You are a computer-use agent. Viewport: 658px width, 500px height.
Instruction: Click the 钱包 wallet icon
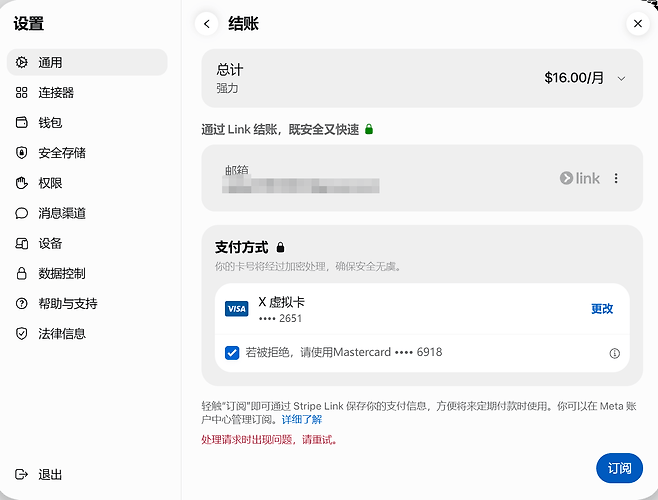21,123
